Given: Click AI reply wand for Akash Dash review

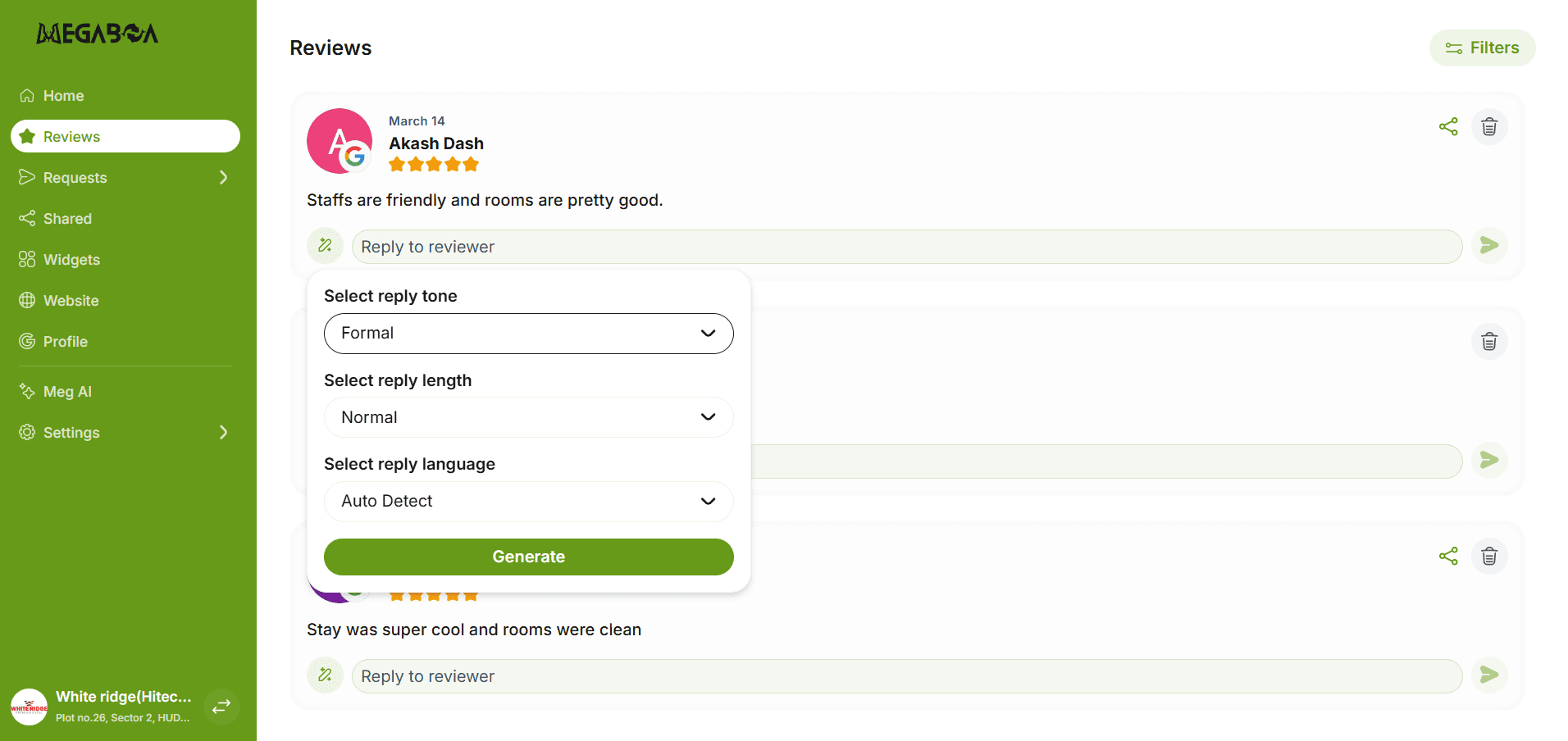Looking at the screenshot, I should 325,246.
